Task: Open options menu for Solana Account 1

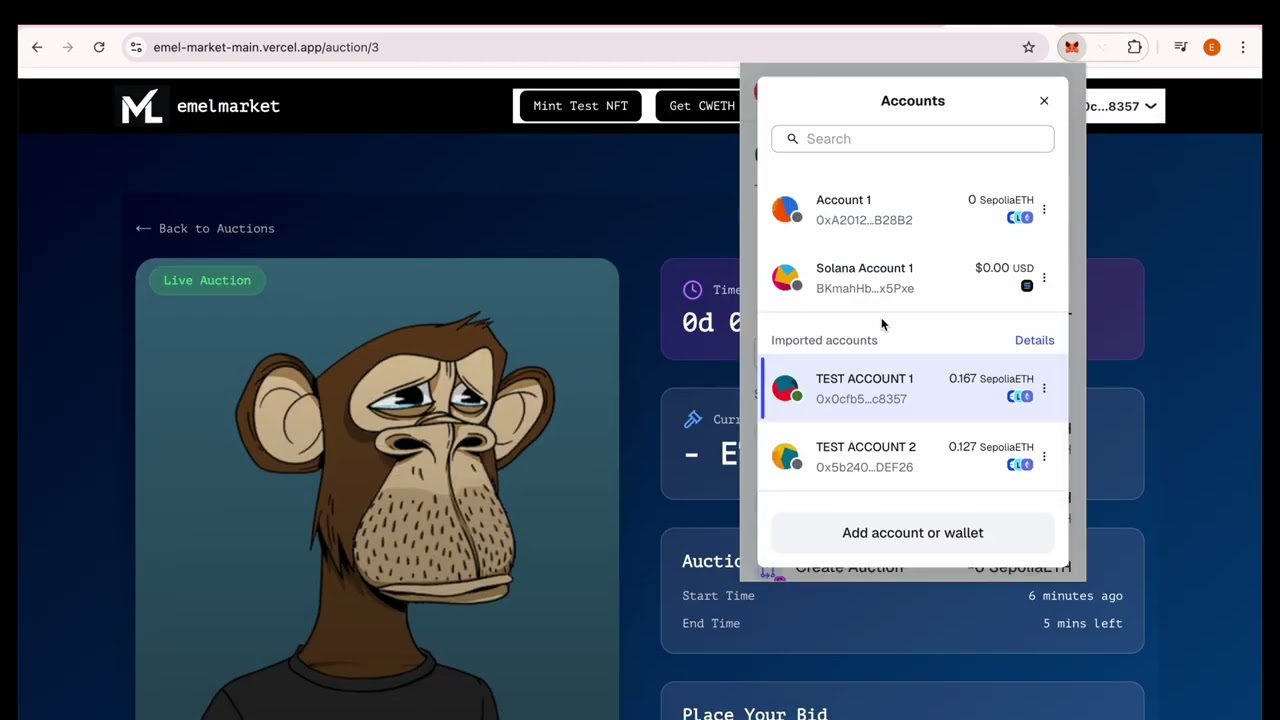Action: tap(1044, 278)
